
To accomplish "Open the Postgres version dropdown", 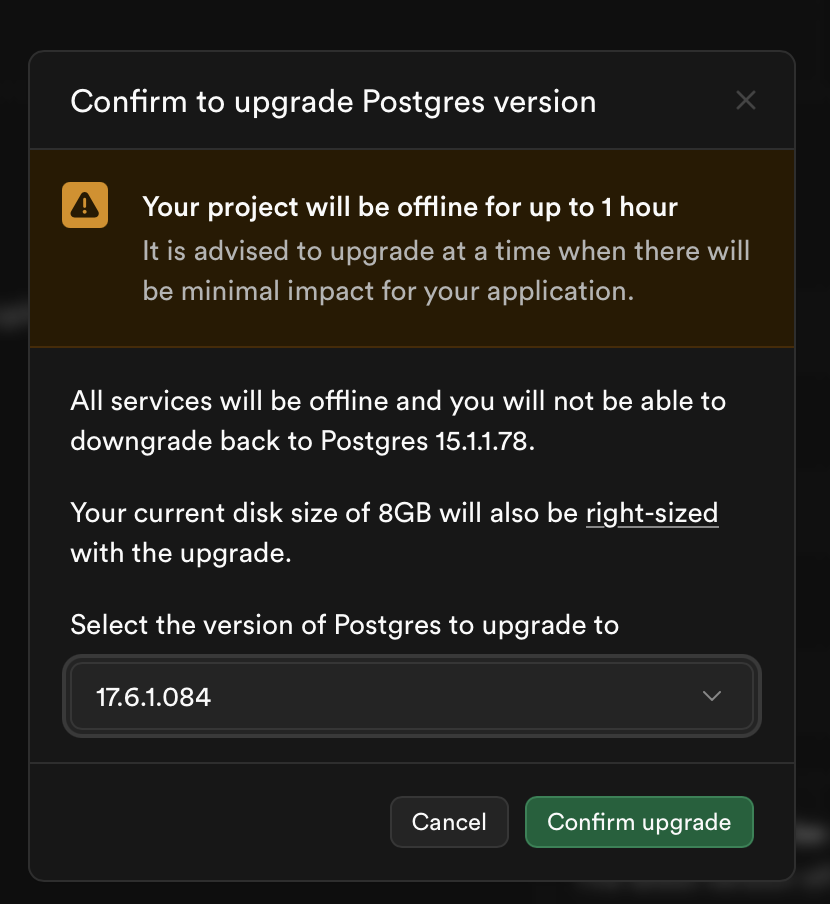I will [x=411, y=696].
